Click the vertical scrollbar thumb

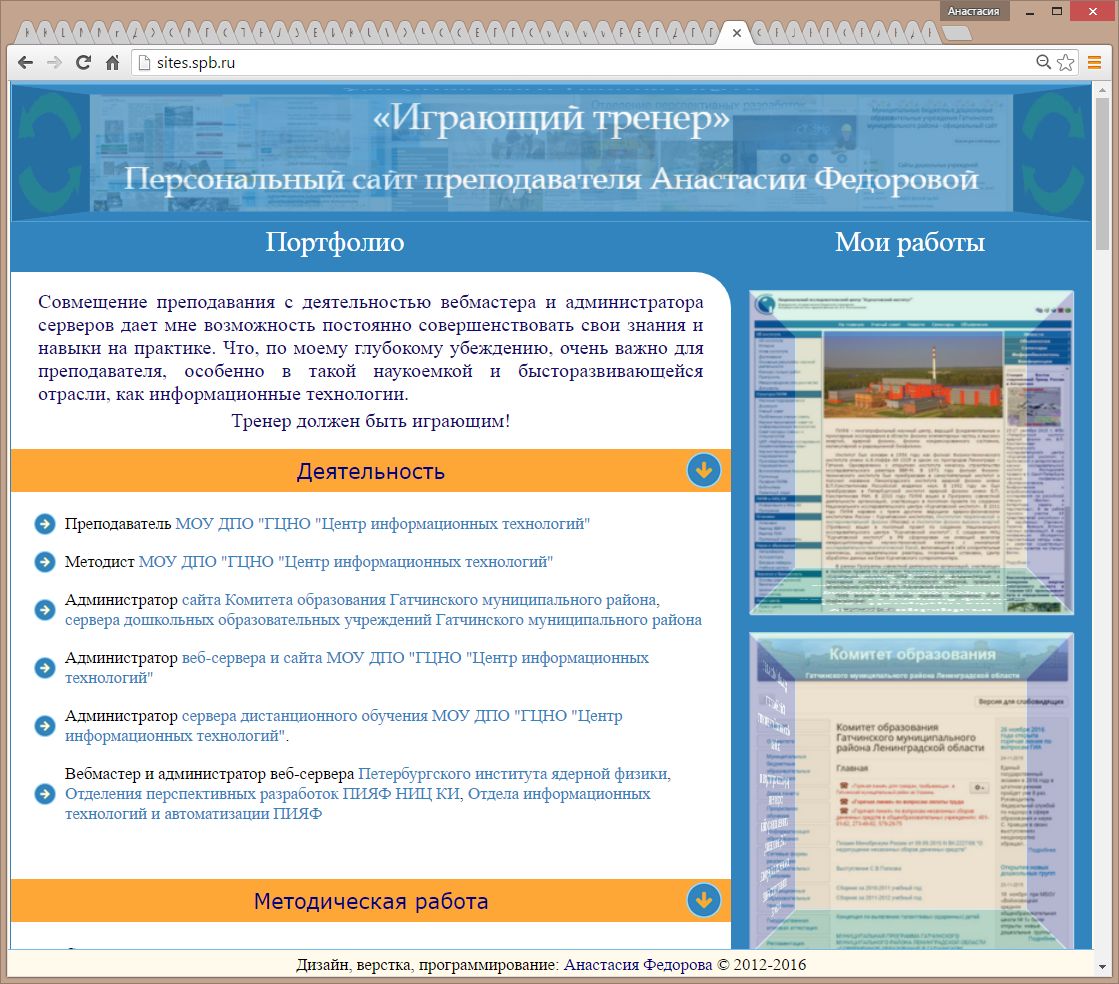[x=1102, y=175]
